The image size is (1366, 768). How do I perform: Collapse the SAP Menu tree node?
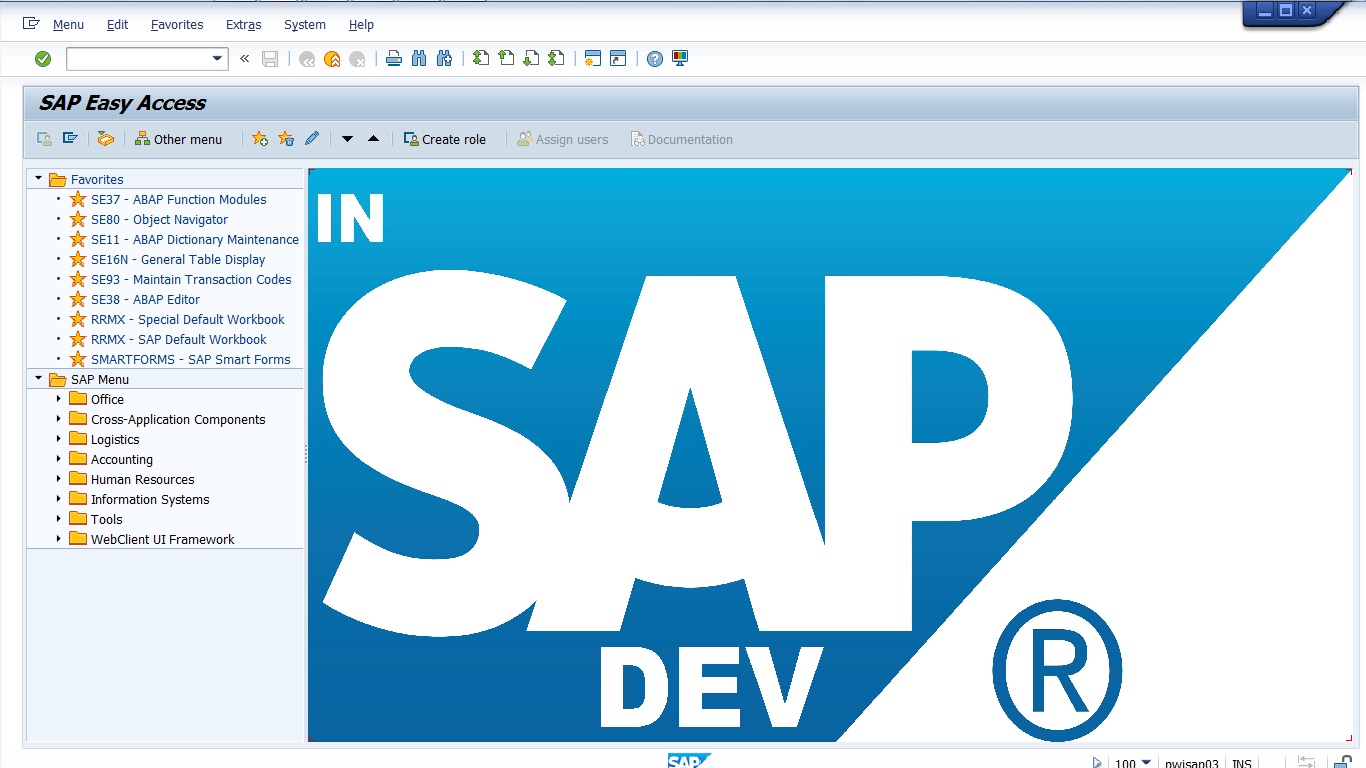38,379
